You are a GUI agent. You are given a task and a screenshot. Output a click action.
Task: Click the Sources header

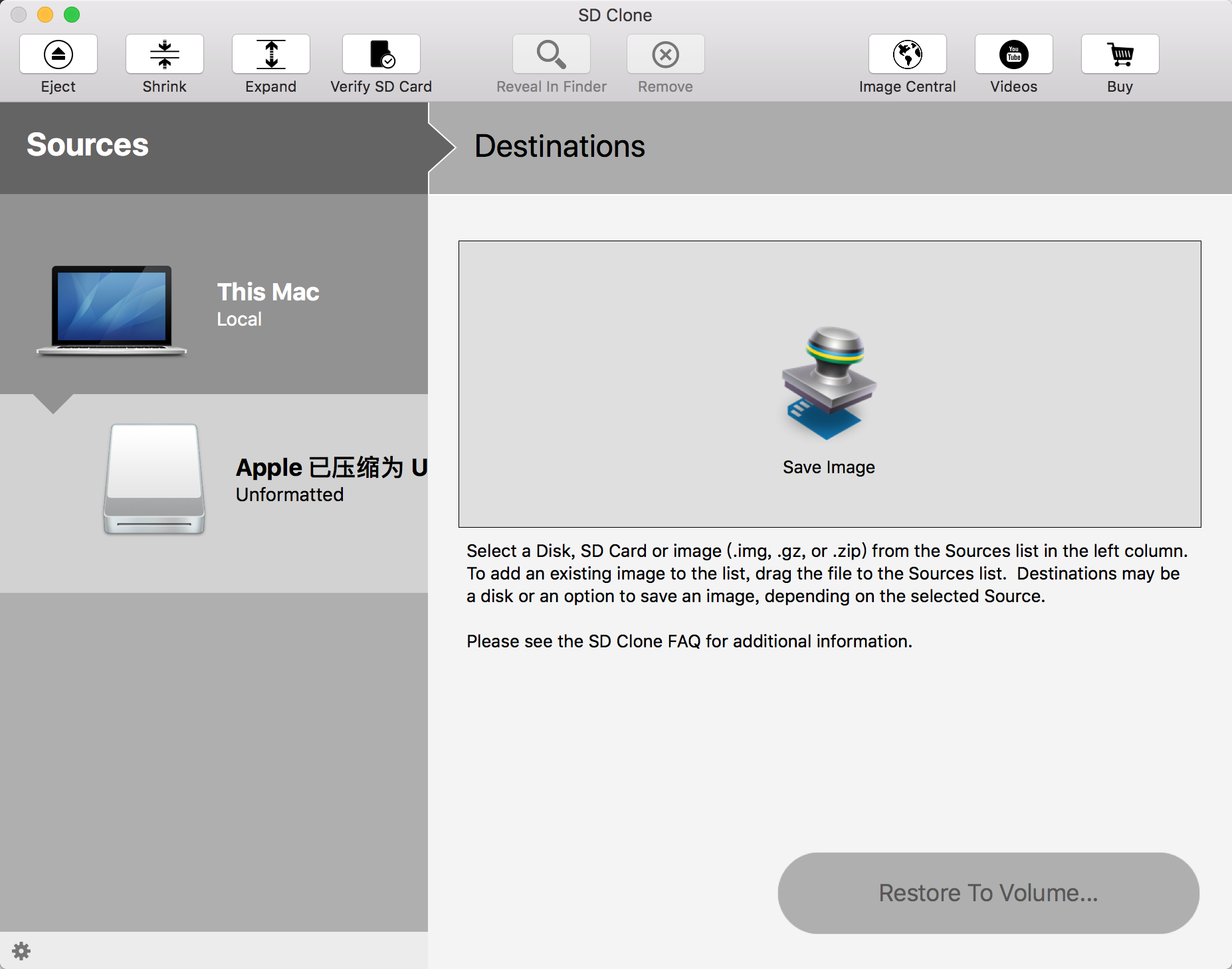[x=88, y=145]
